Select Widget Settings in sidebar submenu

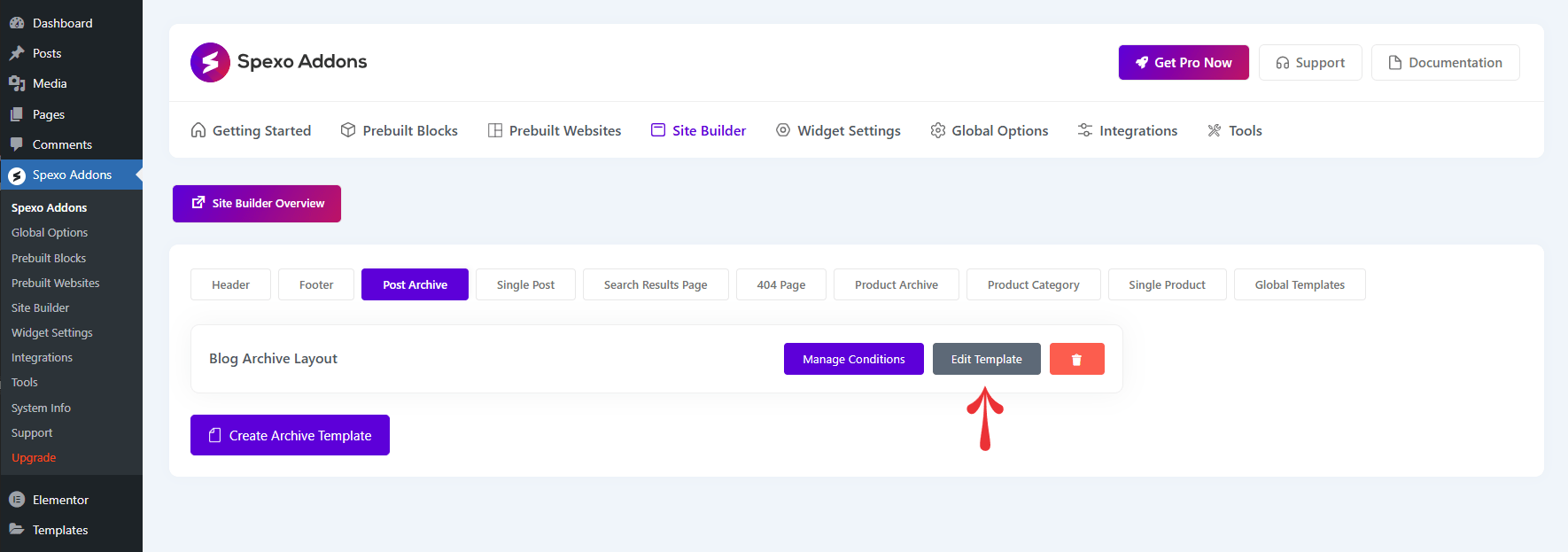(52, 332)
